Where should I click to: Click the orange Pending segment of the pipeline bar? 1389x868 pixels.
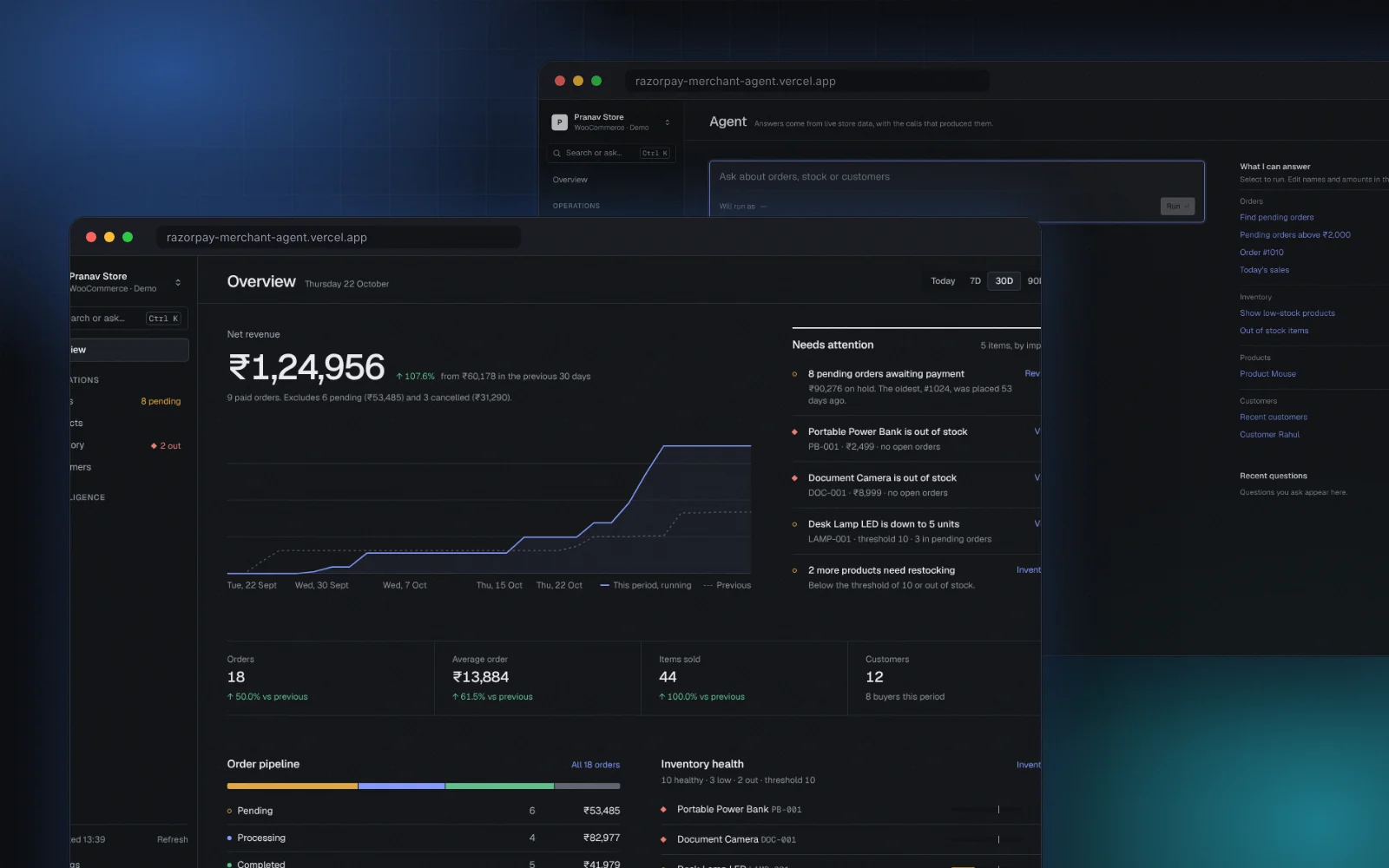tap(293, 786)
